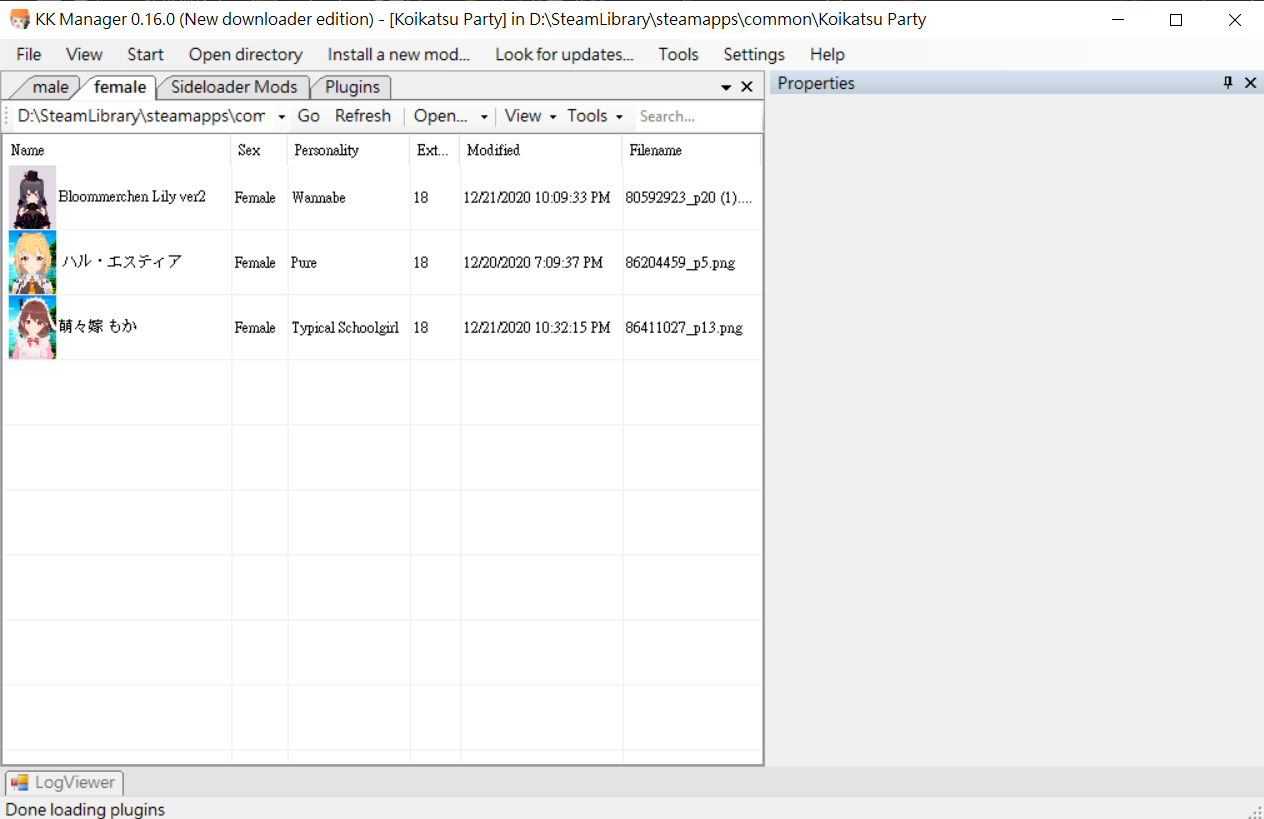The image size is (1264, 819).
Task: Click the Search... field
Action: (x=698, y=117)
